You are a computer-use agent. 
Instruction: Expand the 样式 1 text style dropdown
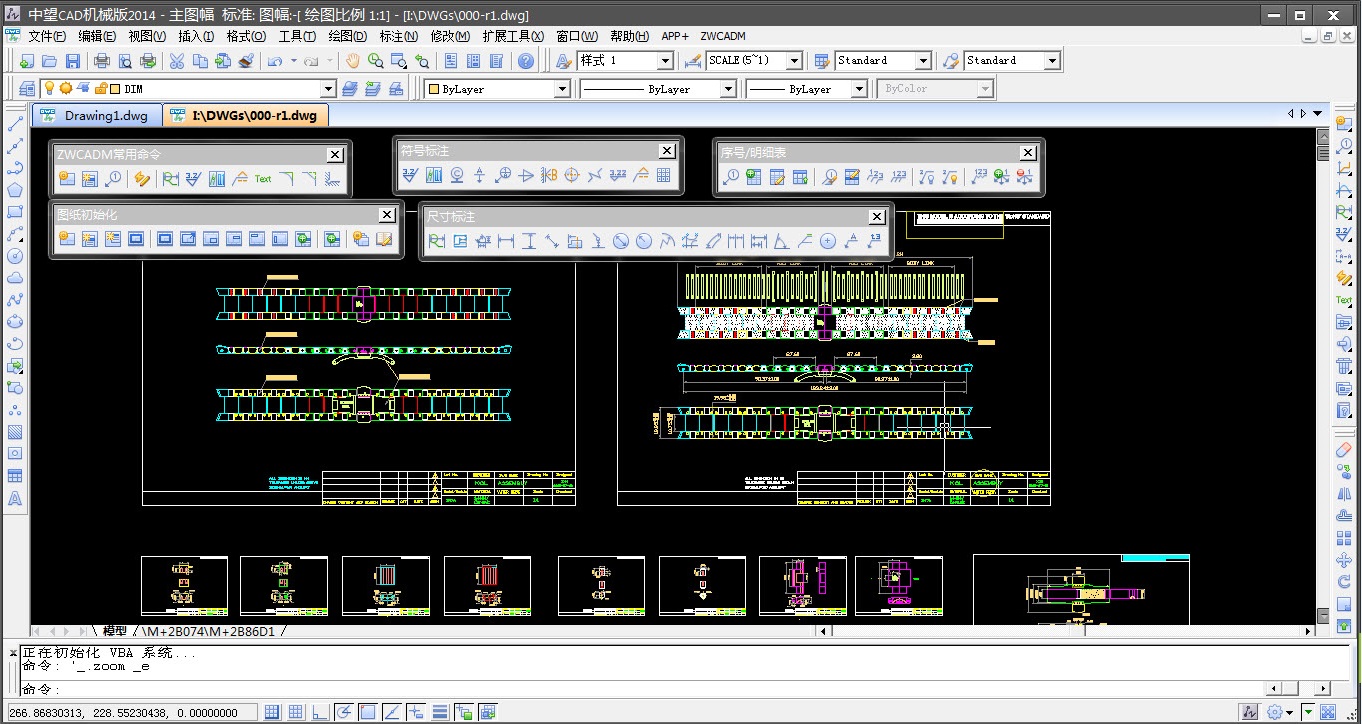(665, 61)
